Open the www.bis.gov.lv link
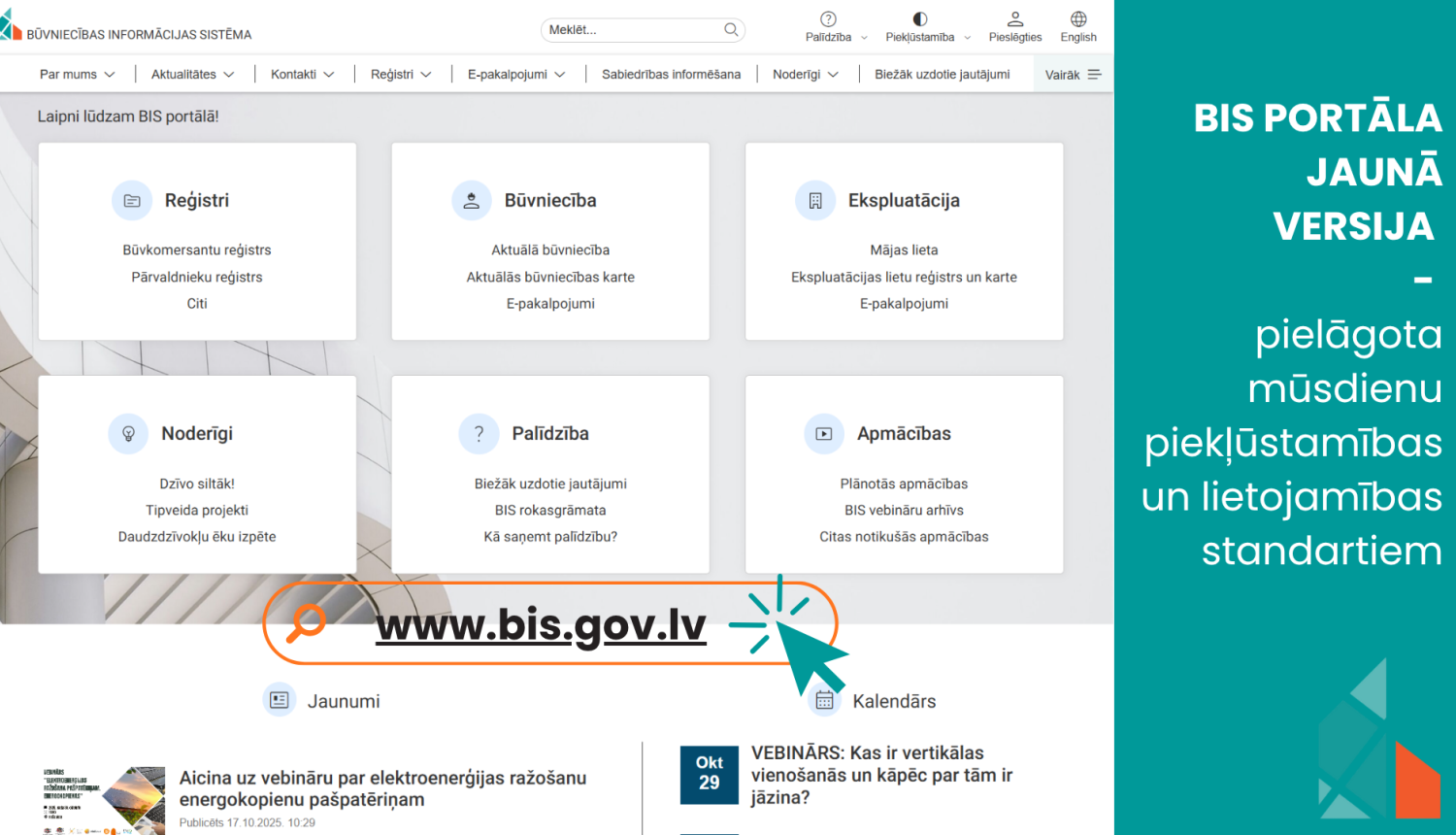 coord(541,622)
